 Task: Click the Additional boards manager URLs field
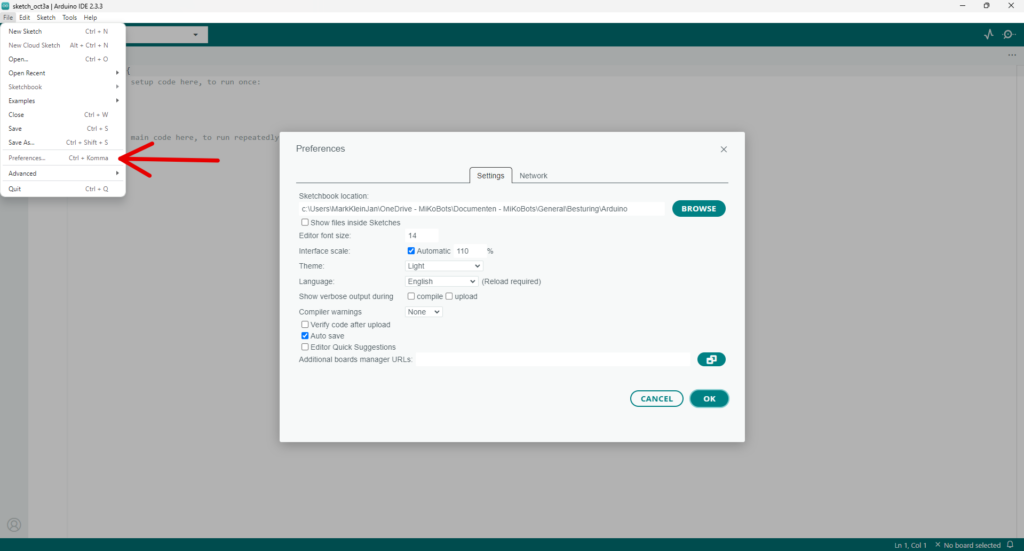[x=553, y=360]
